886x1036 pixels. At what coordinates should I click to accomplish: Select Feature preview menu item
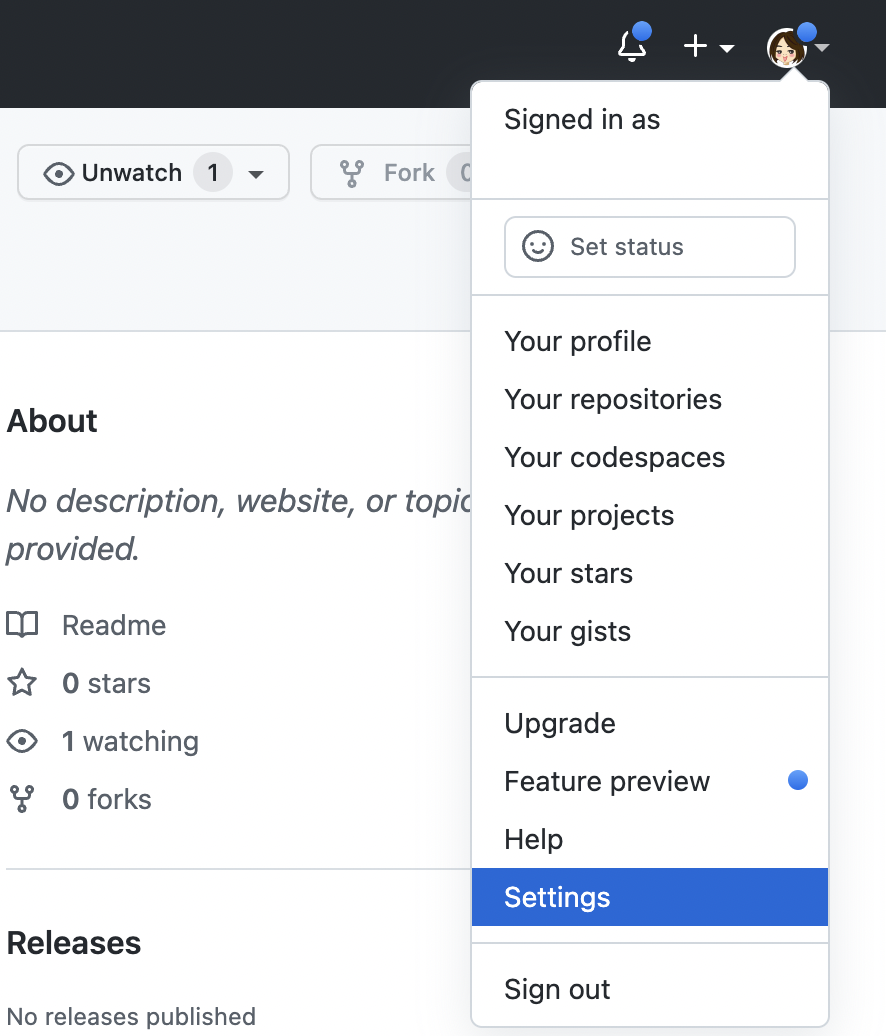pyautogui.click(x=607, y=782)
